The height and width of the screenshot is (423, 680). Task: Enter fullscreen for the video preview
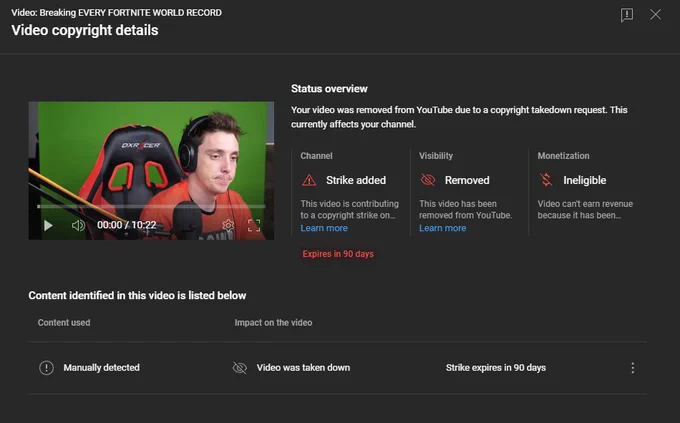pyautogui.click(x=254, y=225)
